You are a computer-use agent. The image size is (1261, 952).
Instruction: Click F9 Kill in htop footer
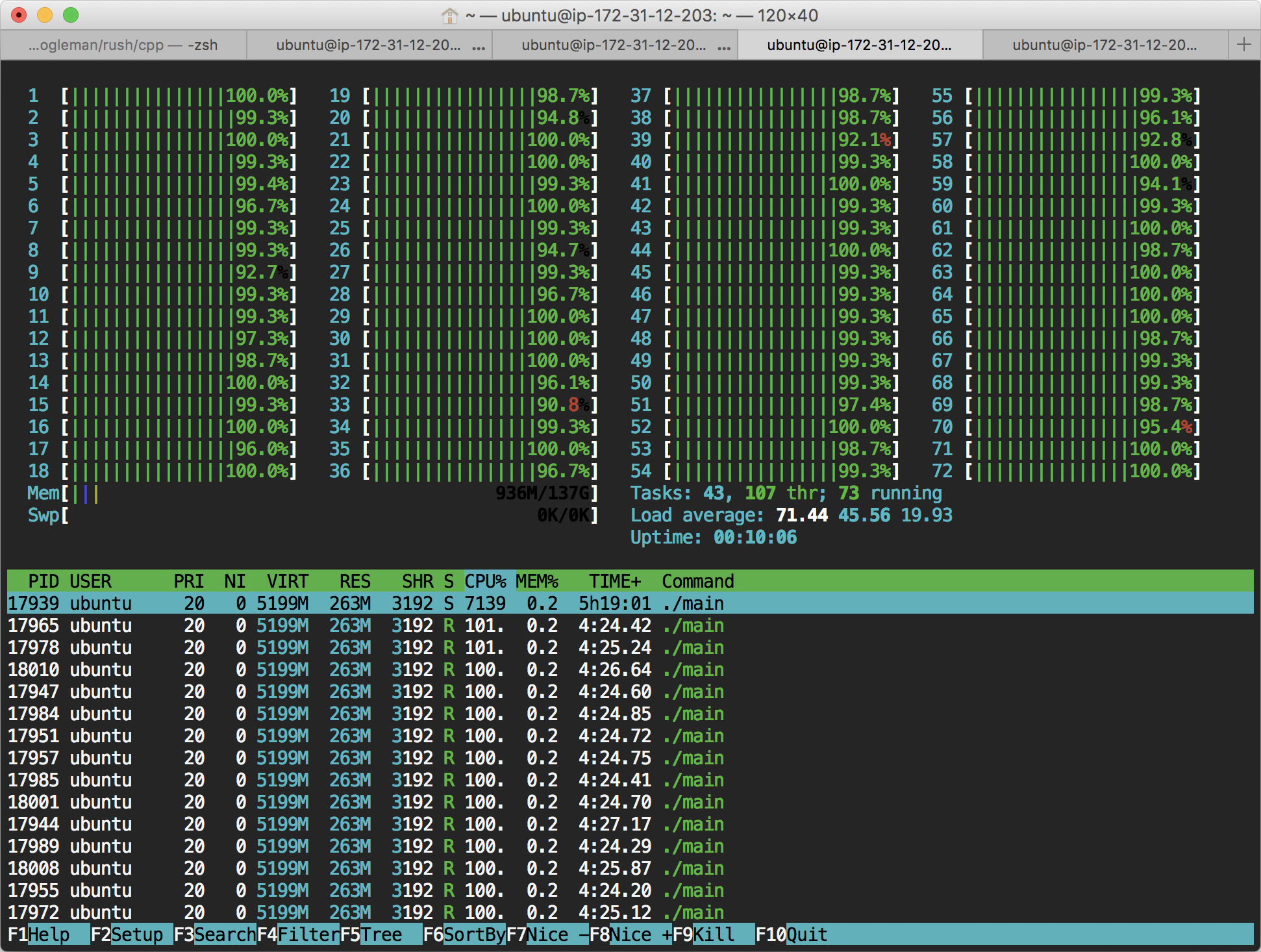[x=714, y=934]
